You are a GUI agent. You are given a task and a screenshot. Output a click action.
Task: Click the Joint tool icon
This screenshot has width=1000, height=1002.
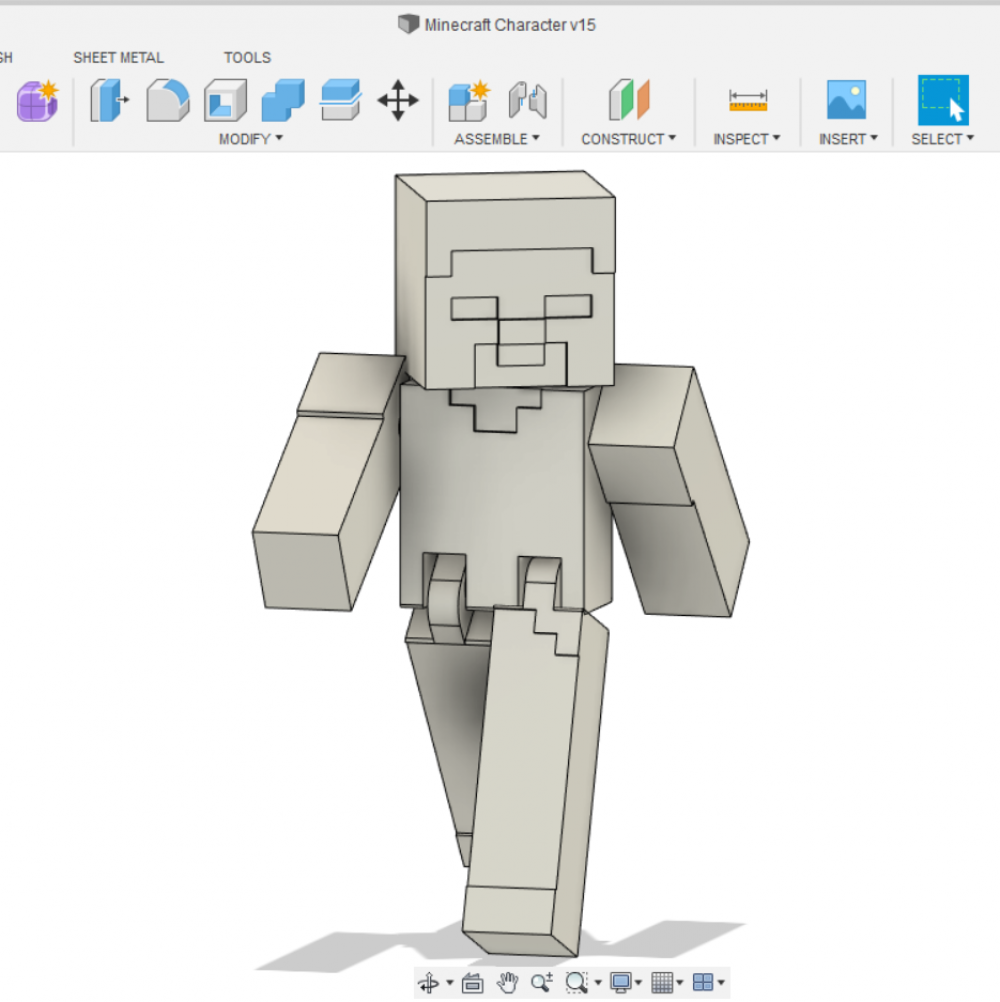(528, 100)
